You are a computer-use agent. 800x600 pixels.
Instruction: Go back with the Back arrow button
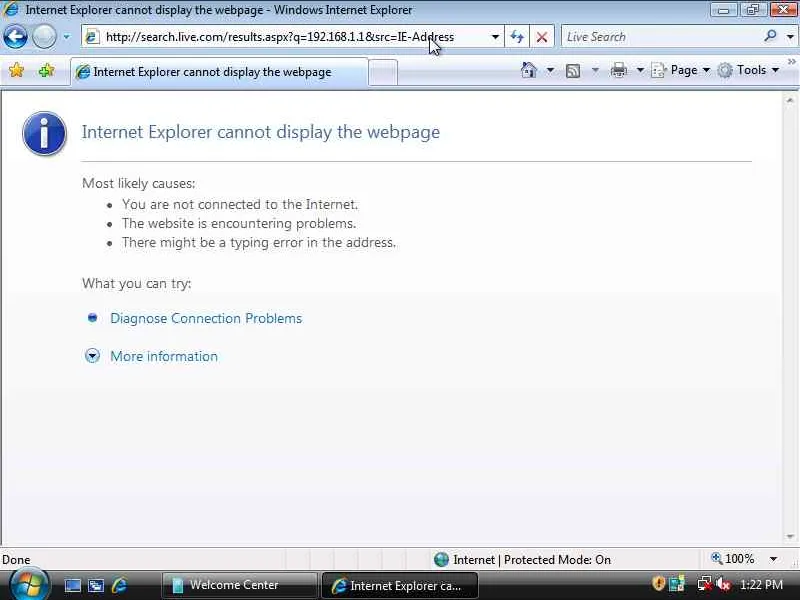pyautogui.click(x=15, y=37)
